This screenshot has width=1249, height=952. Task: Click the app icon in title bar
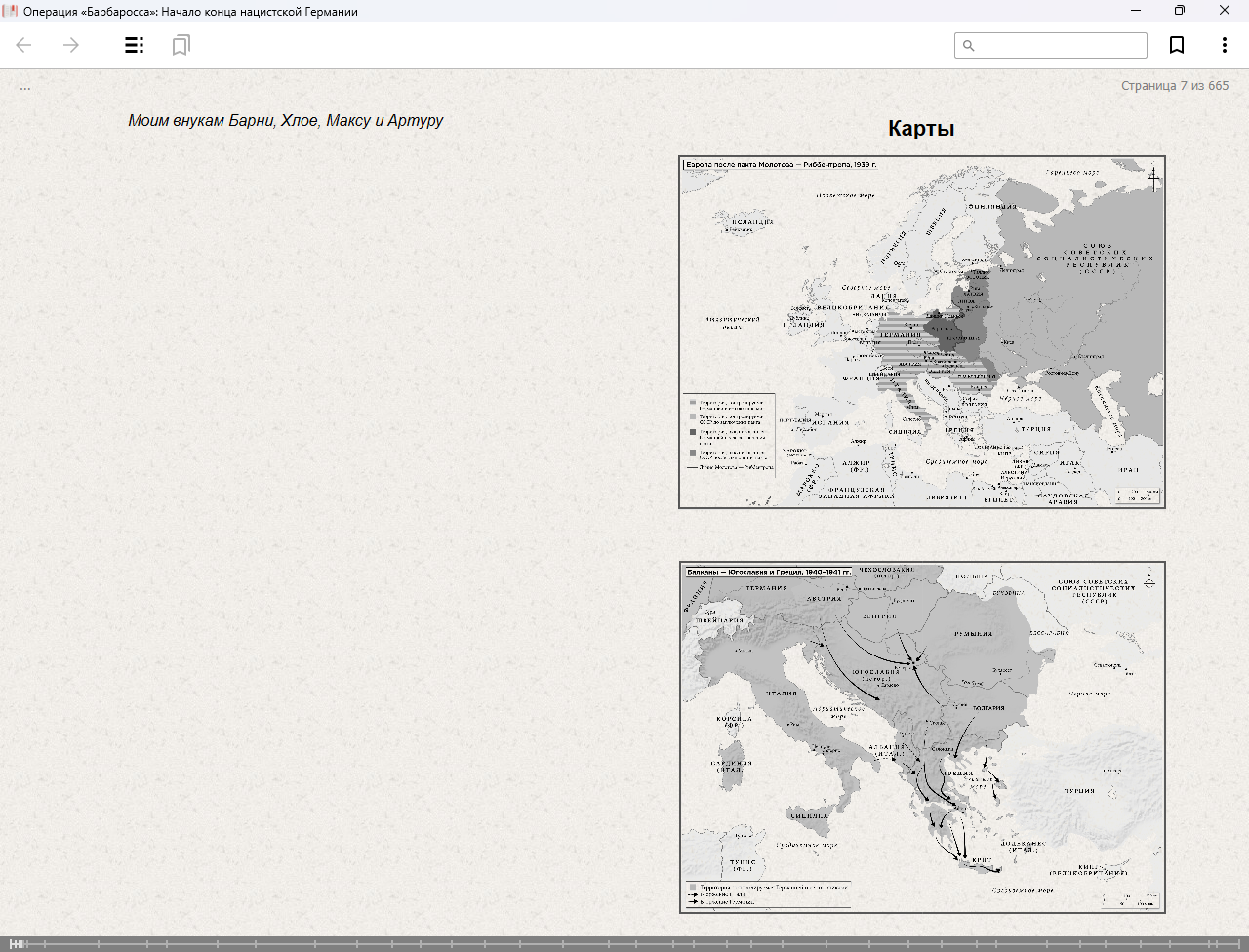pos(11,11)
